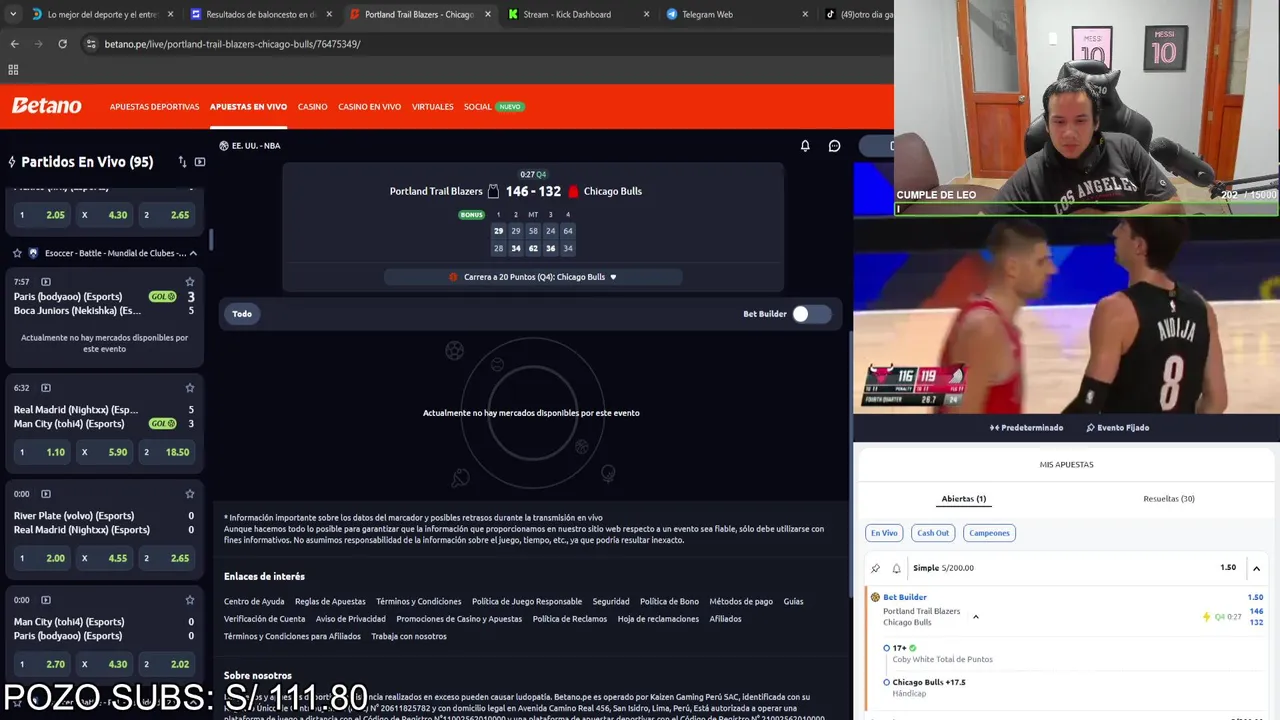Image resolution: width=1280 pixels, height=720 pixels.
Task: Open Reglas de Apuestas link
Action: 330,602
